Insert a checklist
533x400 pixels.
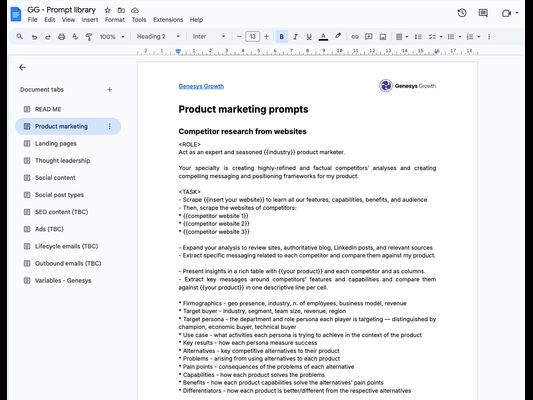point(432,37)
